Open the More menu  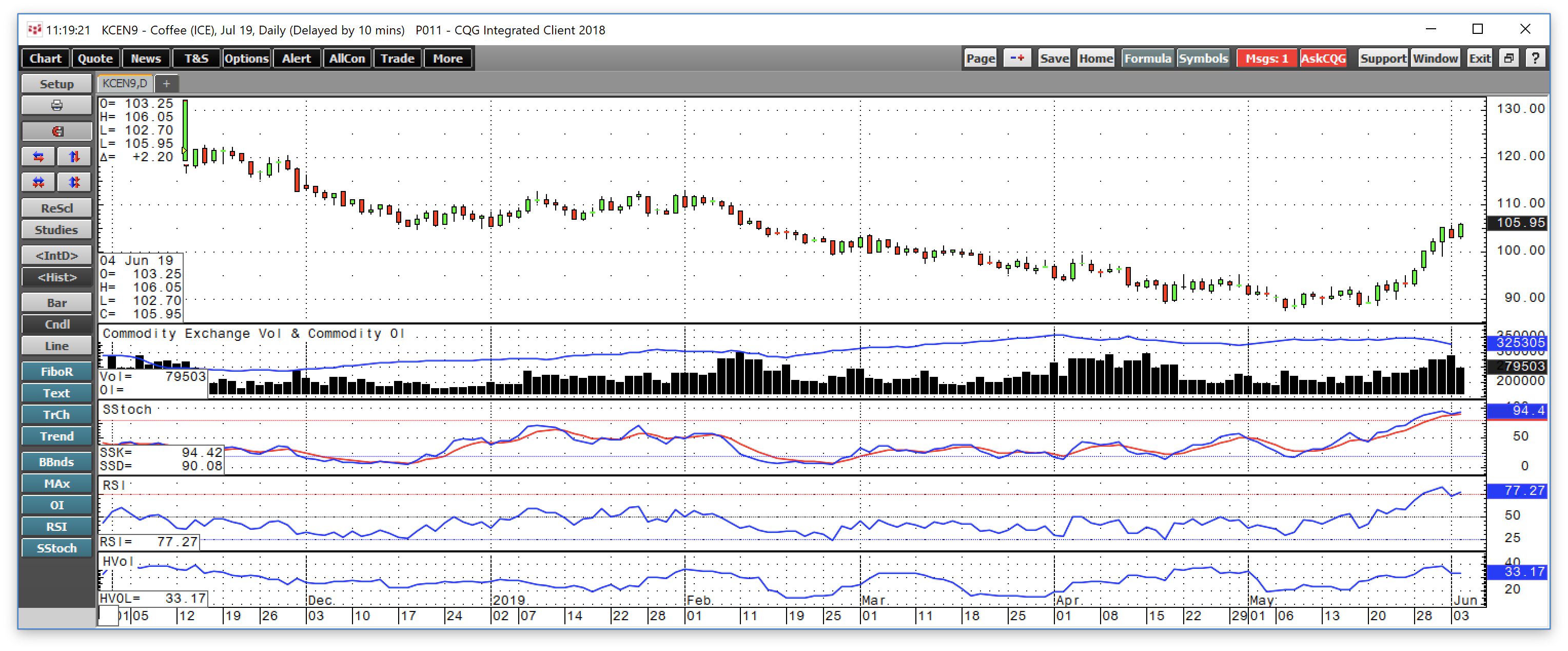pos(448,59)
